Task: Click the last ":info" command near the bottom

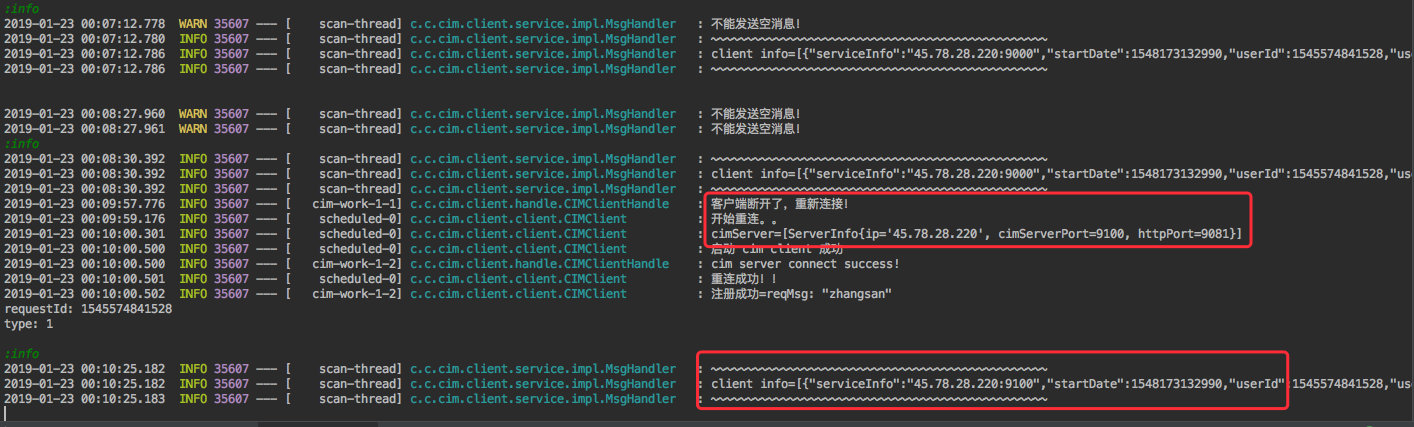Action: pyautogui.click(x=21, y=354)
